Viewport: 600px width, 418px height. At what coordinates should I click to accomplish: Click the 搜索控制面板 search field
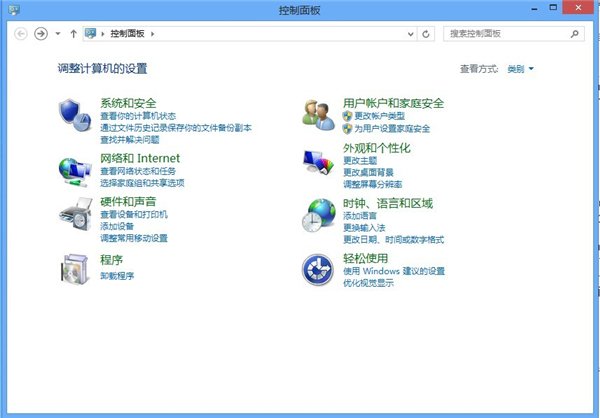pos(514,34)
